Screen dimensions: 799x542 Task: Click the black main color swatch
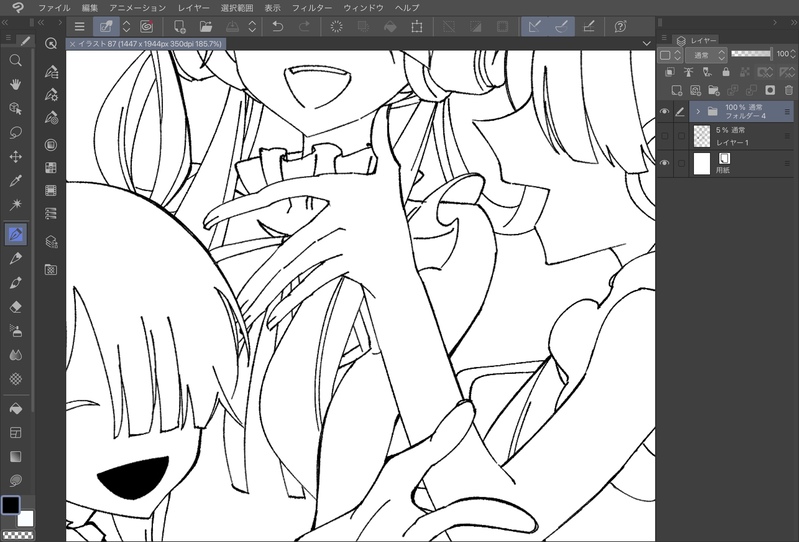(x=10, y=505)
